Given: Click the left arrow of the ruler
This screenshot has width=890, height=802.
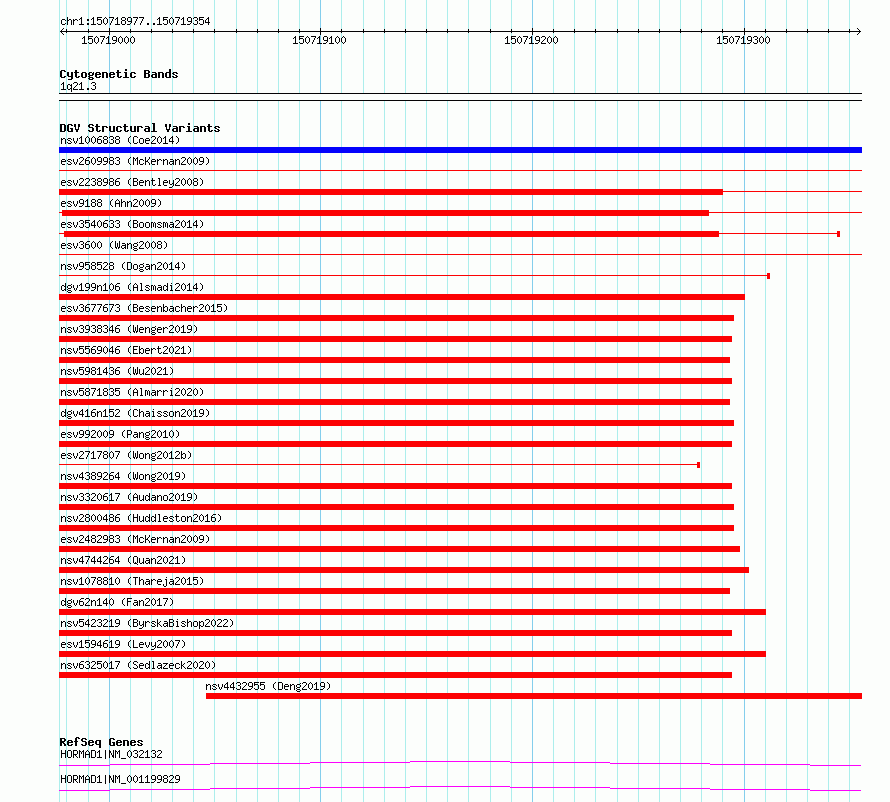Looking at the screenshot, I should (62, 32).
